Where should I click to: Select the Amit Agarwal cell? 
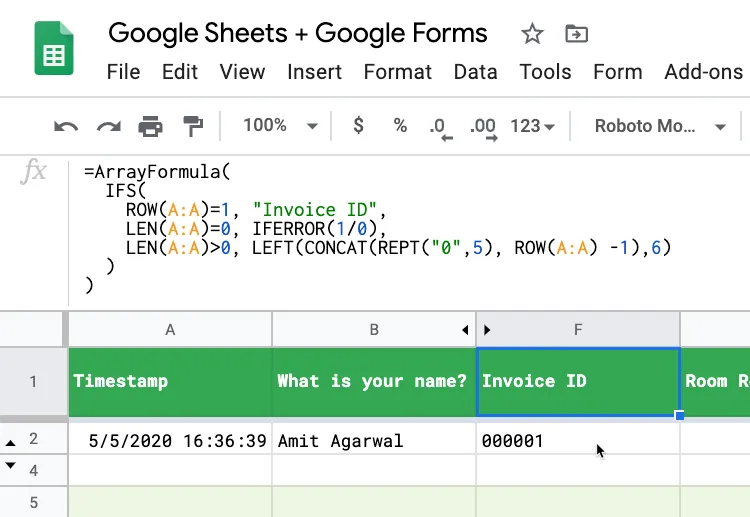[x=374, y=440]
